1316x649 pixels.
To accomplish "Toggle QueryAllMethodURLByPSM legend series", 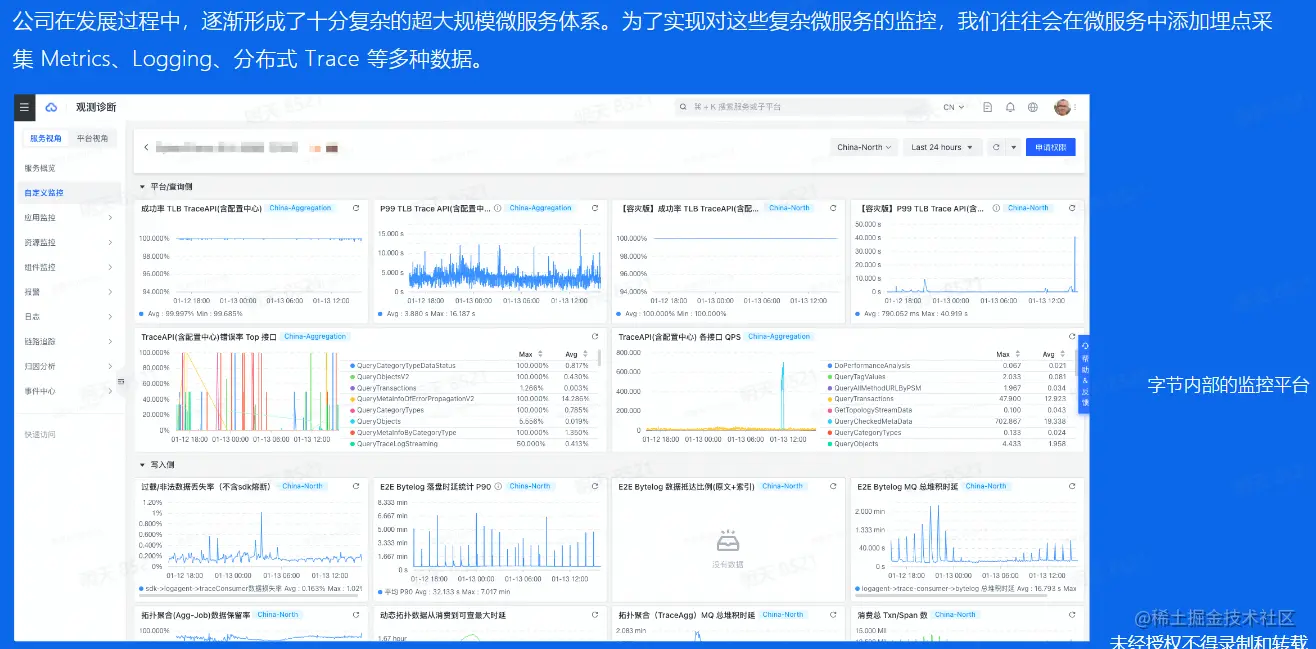I will click(873, 388).
